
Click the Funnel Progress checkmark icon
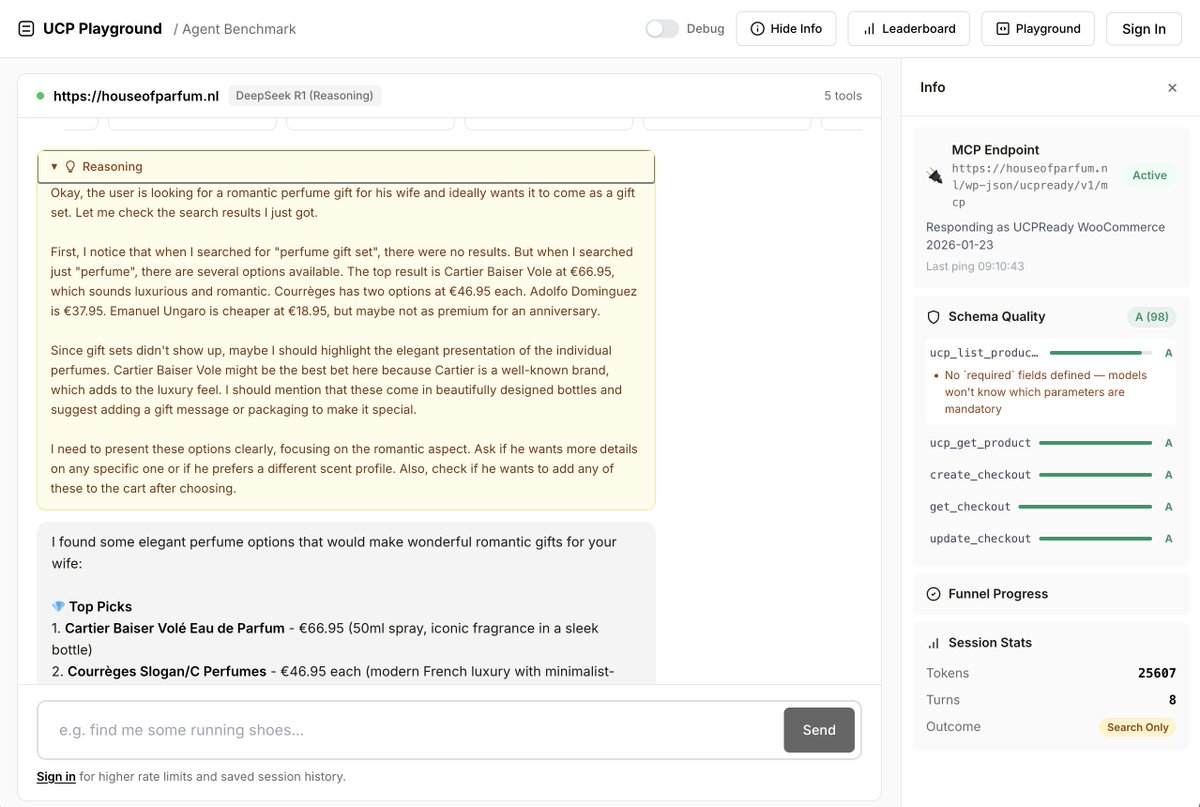934,594
